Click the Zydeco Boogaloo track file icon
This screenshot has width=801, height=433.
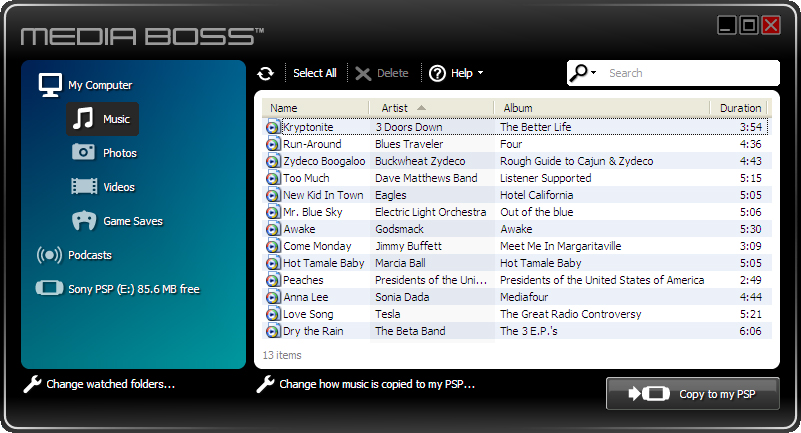(x=273, y=161)
